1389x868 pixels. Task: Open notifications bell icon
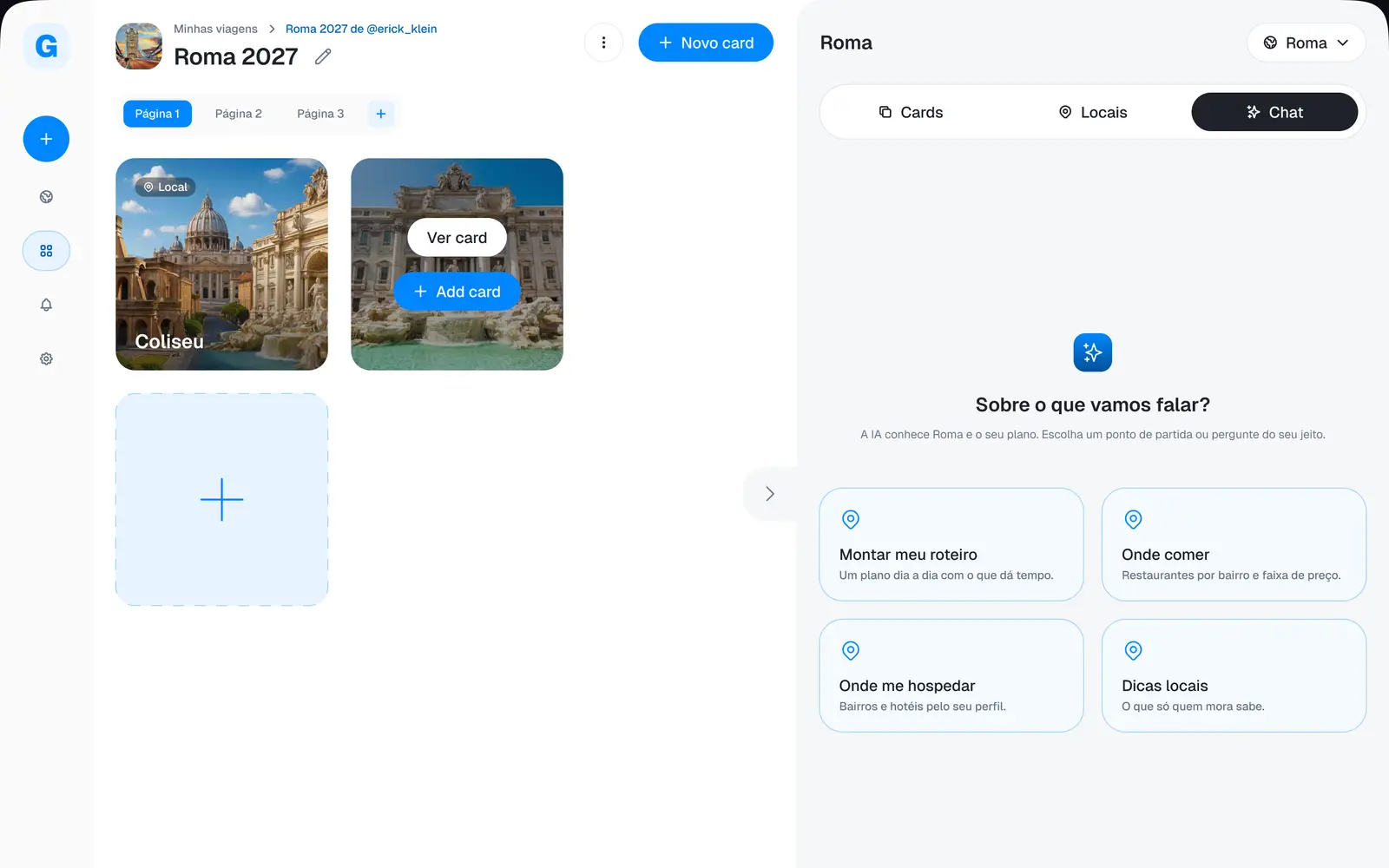point(46,305)
